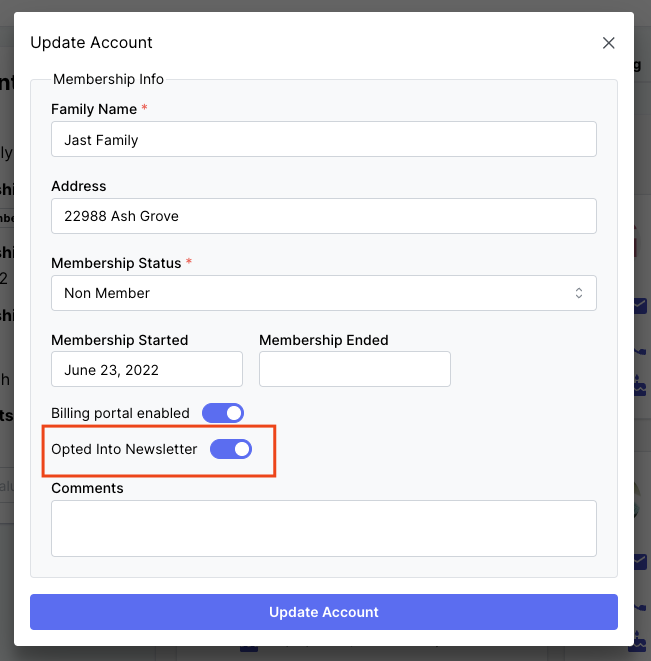Image resolution: width=651 pixels, height=661 pixels.
Task: Turn off the Opted Into Newsletter toggle
Action: [x=231, y=450]
